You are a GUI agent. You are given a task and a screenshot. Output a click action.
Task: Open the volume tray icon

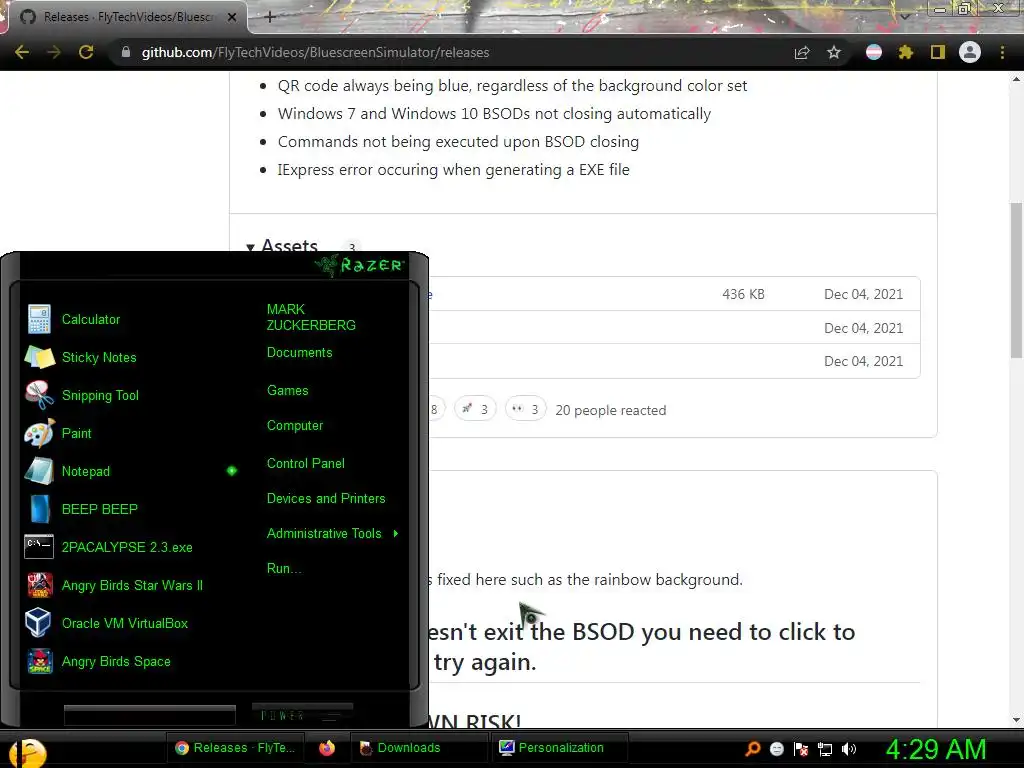coord(849,749)
